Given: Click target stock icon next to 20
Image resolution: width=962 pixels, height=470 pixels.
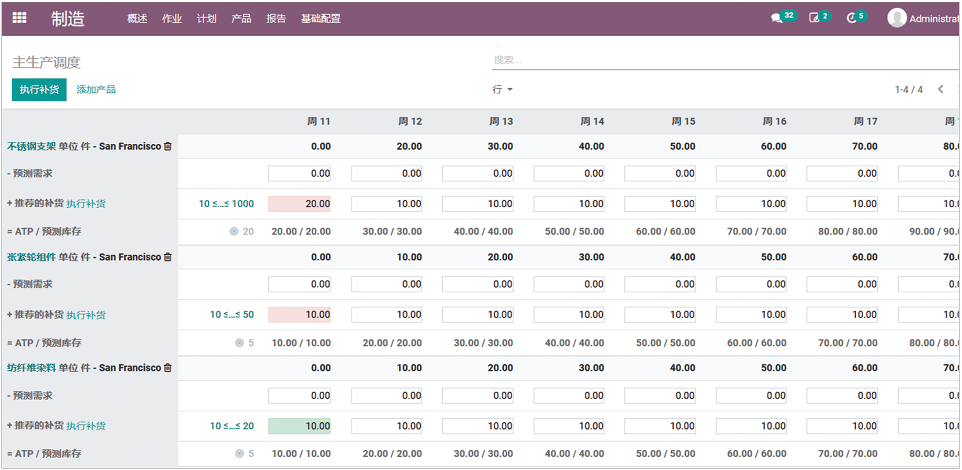Looking at the screenshot, I should click(x=234, y=231).
